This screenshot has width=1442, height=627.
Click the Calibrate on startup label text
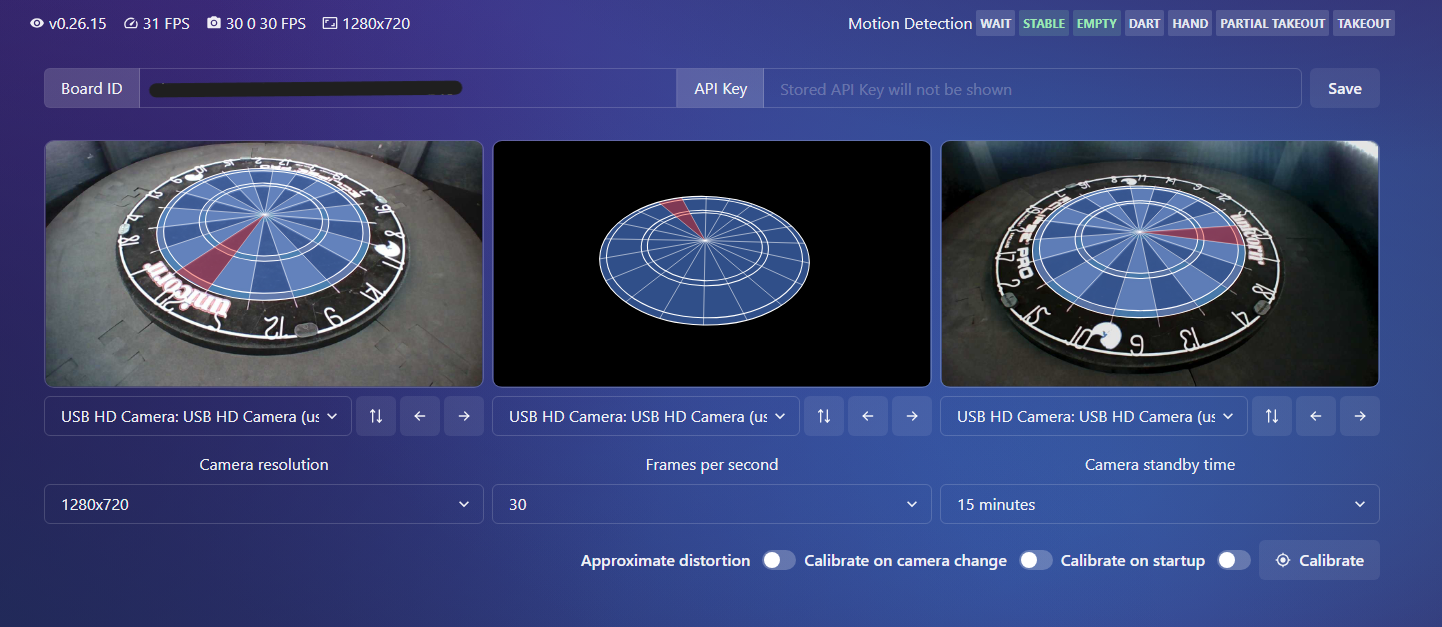[x=1133, y=560]
